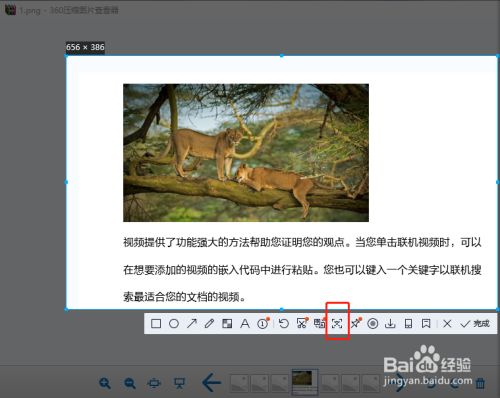The image size is (500, 398).
Task: Undo the last annotation
Action: [x=284, y=324]
